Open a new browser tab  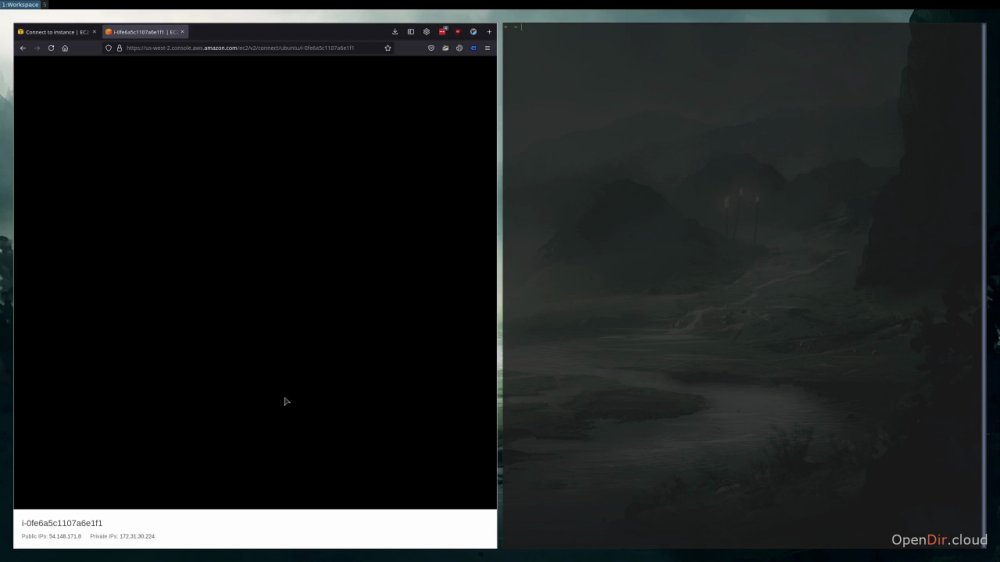tap(489, 32)
